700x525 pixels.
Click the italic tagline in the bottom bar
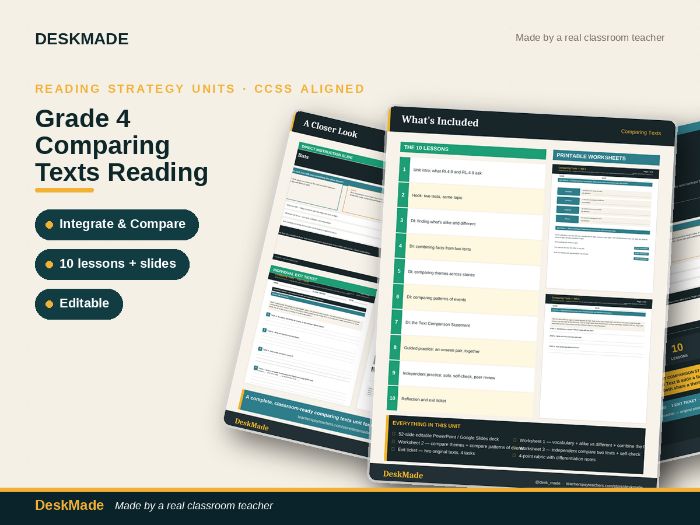[194, 506]
